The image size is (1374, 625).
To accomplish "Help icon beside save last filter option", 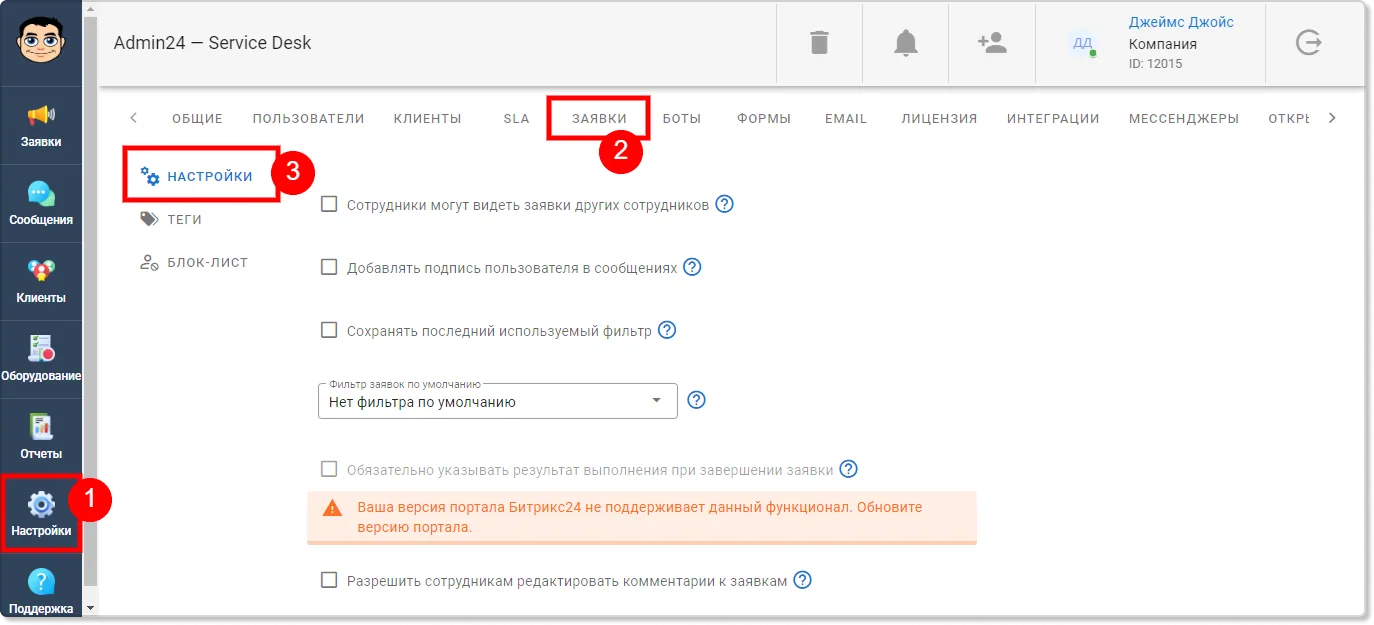I will click(x=667, y=330).
